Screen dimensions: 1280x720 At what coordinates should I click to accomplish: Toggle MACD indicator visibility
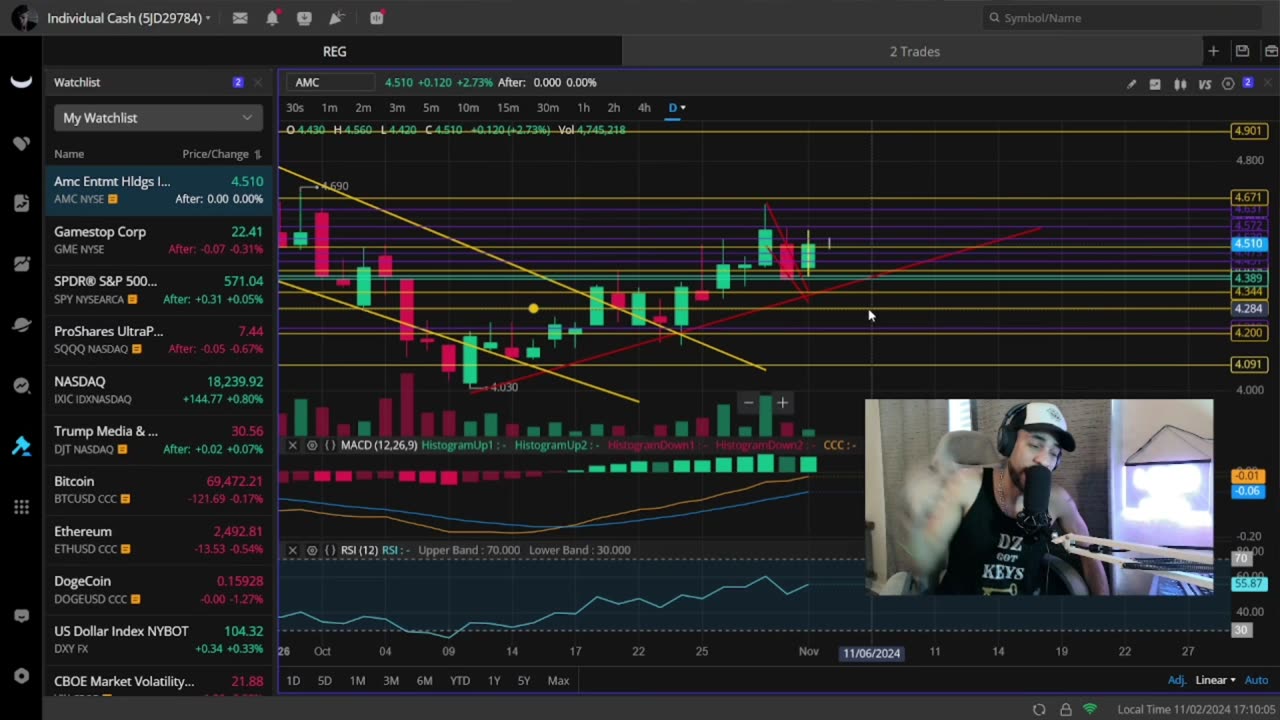point(312,445)
